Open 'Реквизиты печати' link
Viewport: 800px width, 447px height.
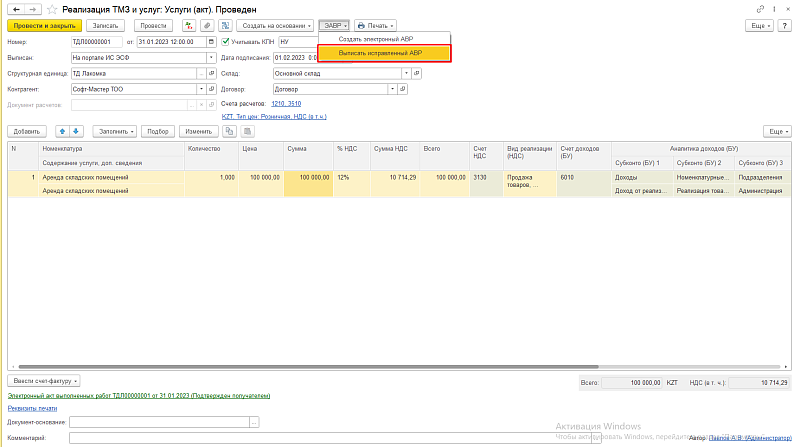32,408
